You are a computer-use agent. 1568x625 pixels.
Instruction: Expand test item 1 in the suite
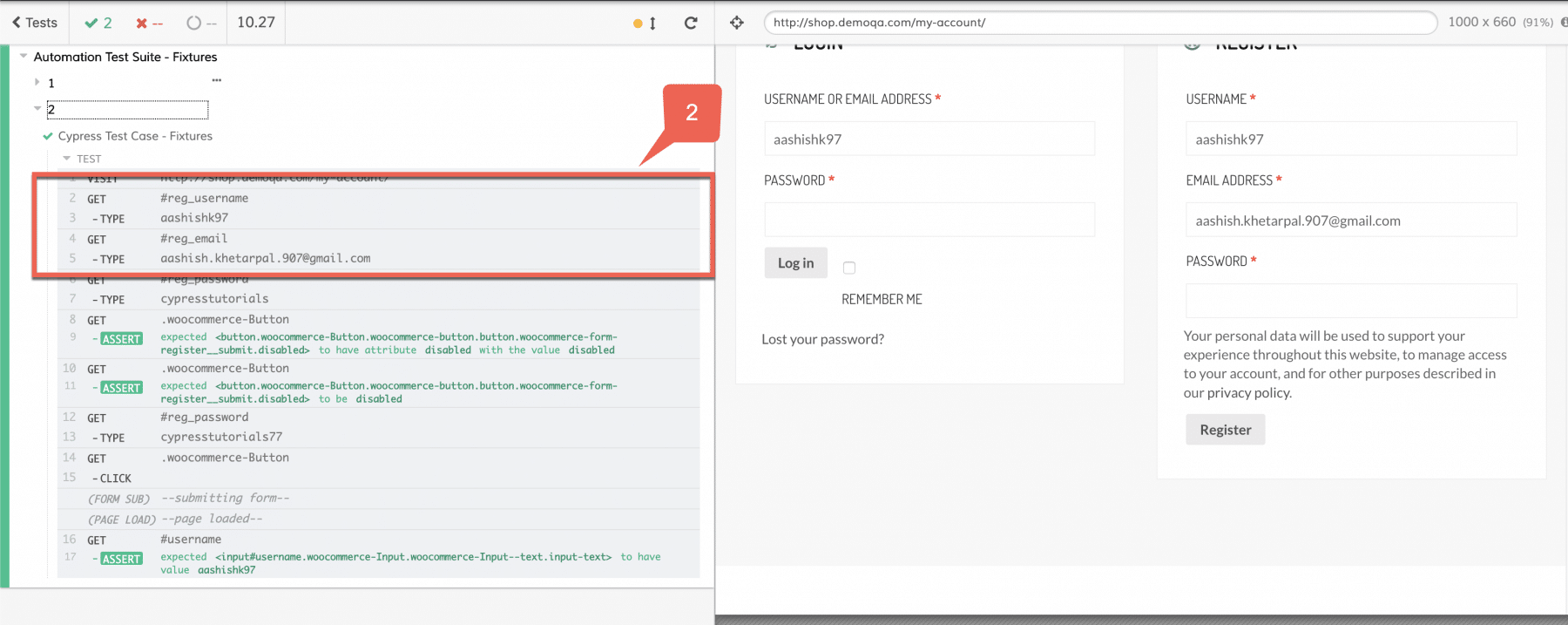point(37,83)
